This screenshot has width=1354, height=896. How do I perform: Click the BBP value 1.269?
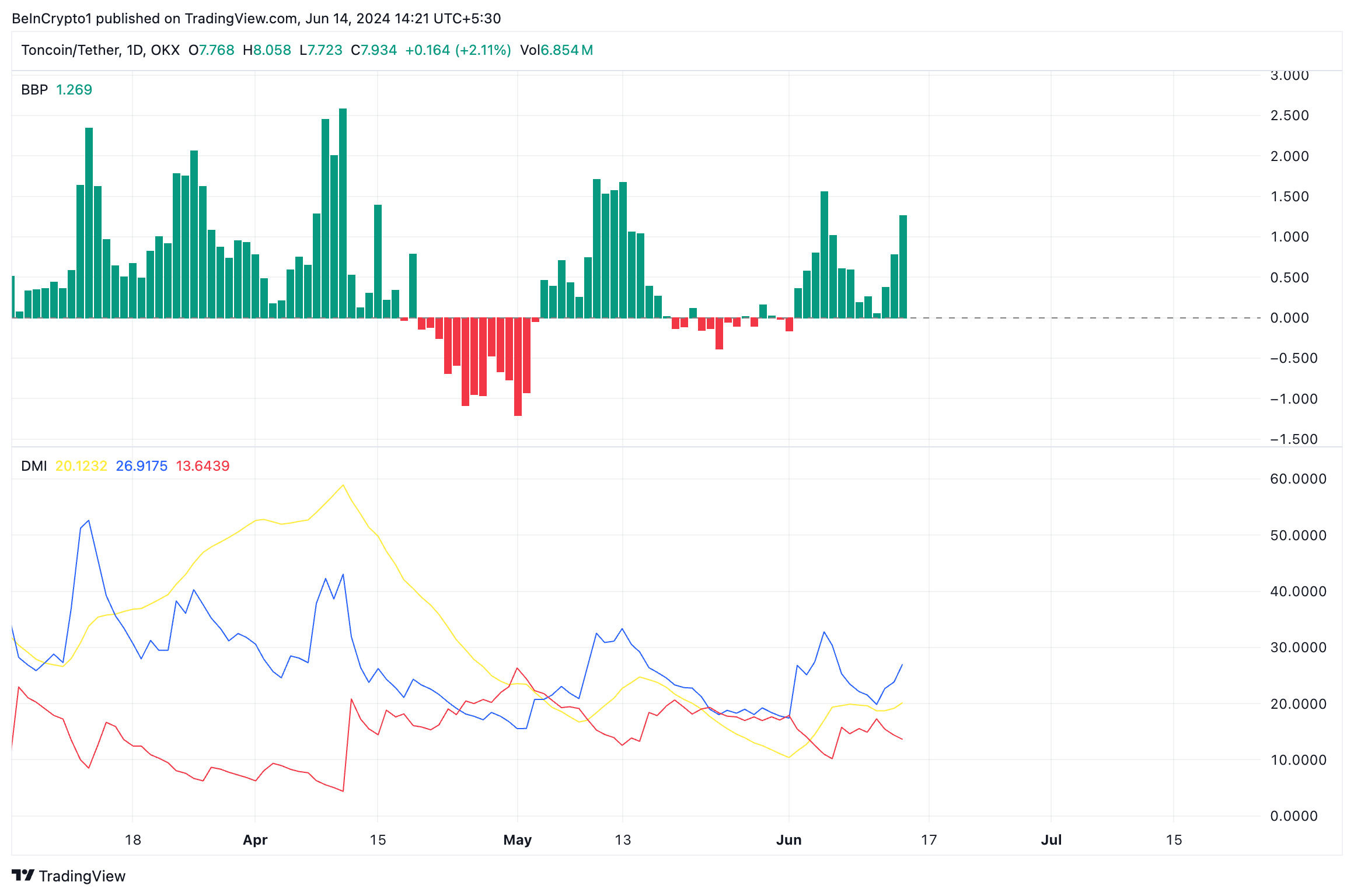pos(74,90)
